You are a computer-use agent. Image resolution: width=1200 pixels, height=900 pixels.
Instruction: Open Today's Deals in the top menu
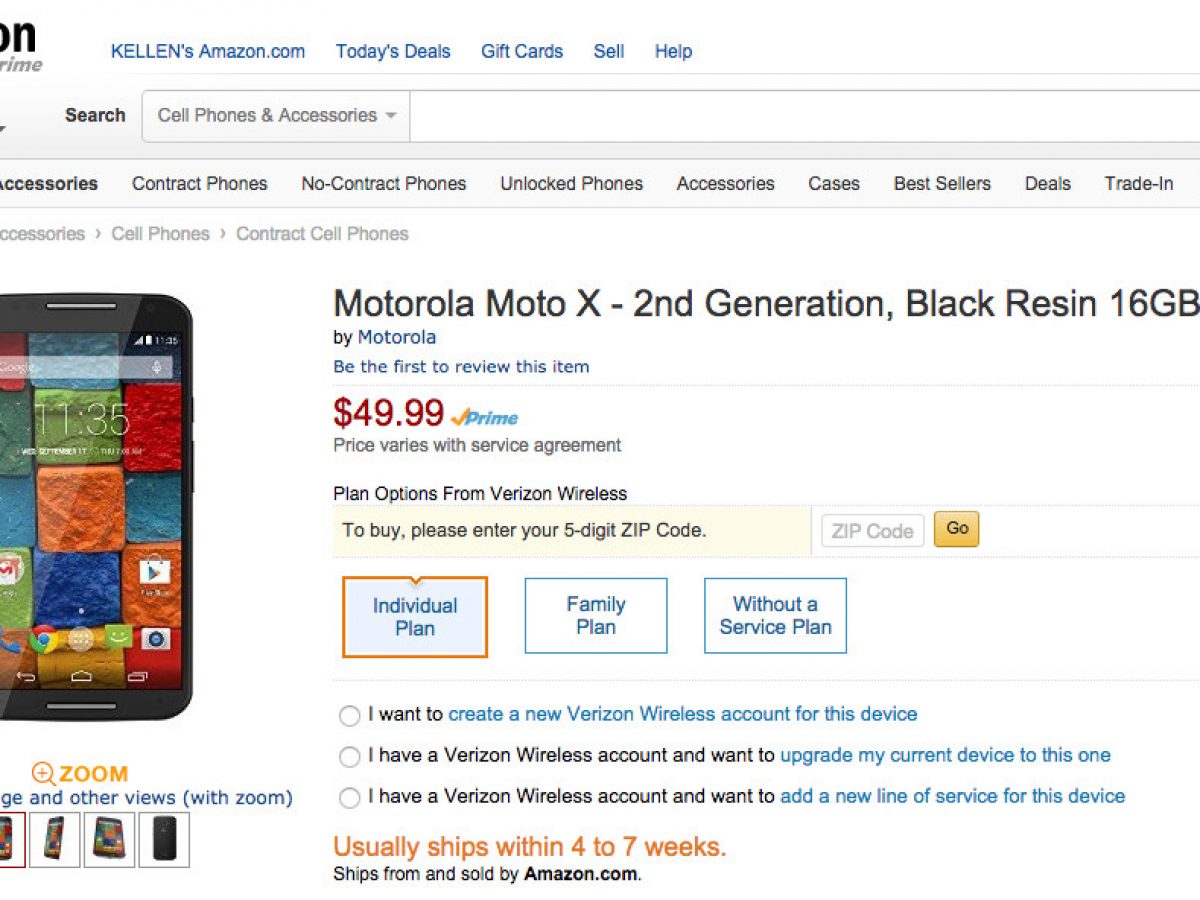coord(393,51)
